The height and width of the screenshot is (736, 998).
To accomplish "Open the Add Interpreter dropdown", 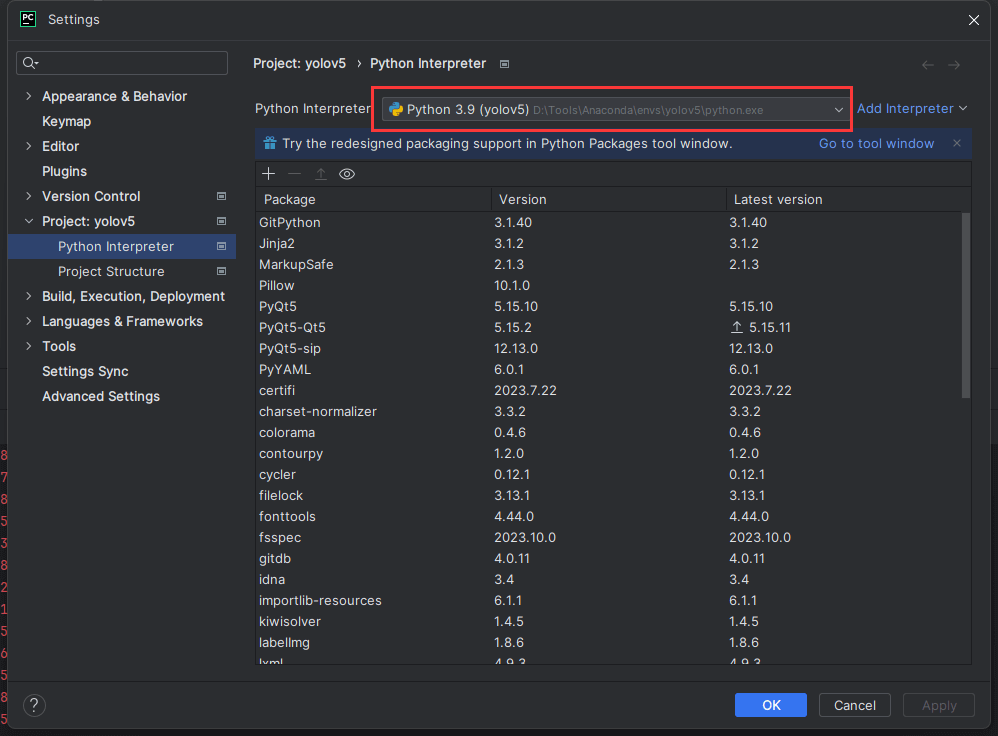I will click(912, 108).
